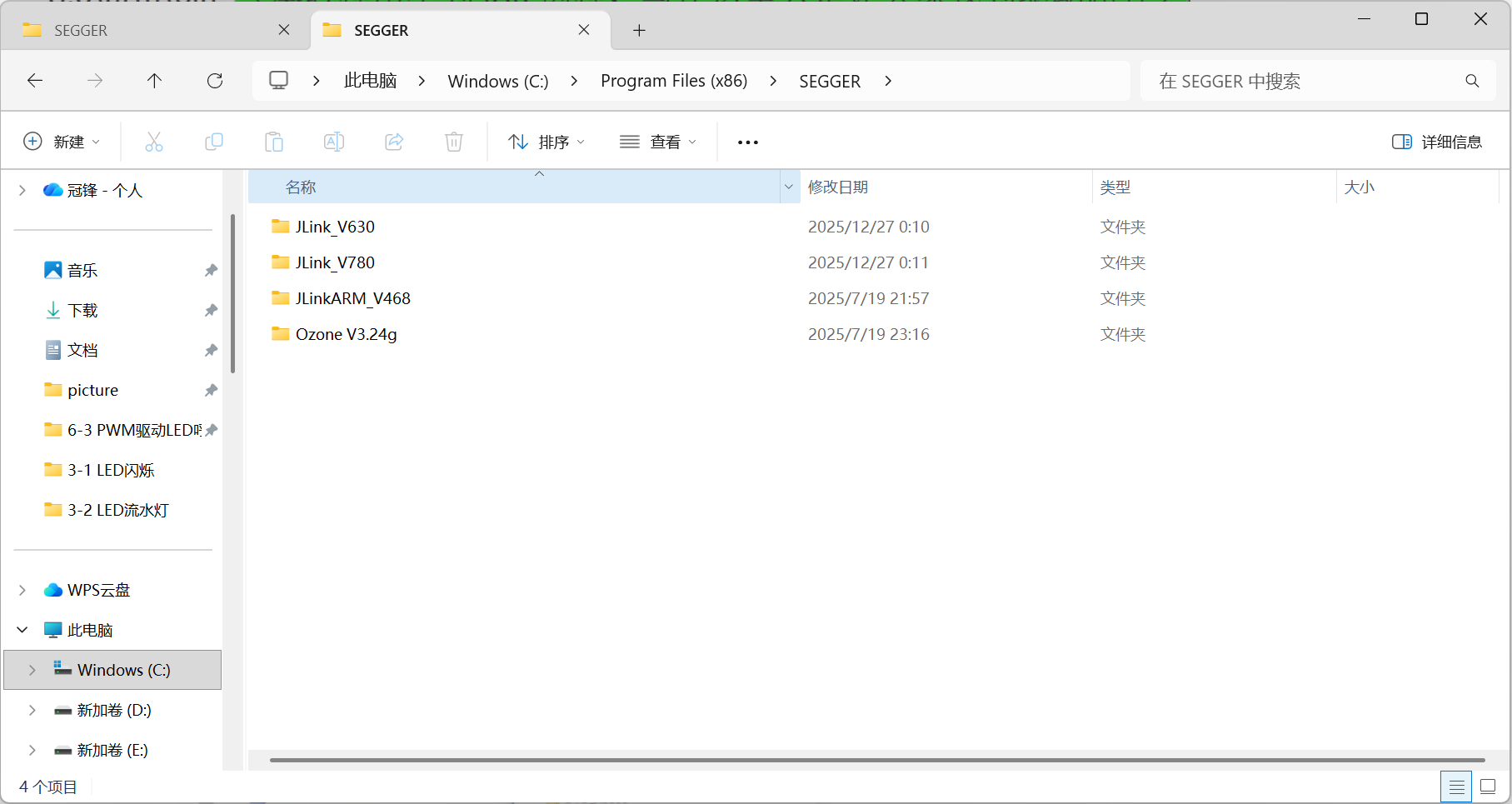Switch to large thumbnails view icon
1512x804 pixels.
[1488, 787]
